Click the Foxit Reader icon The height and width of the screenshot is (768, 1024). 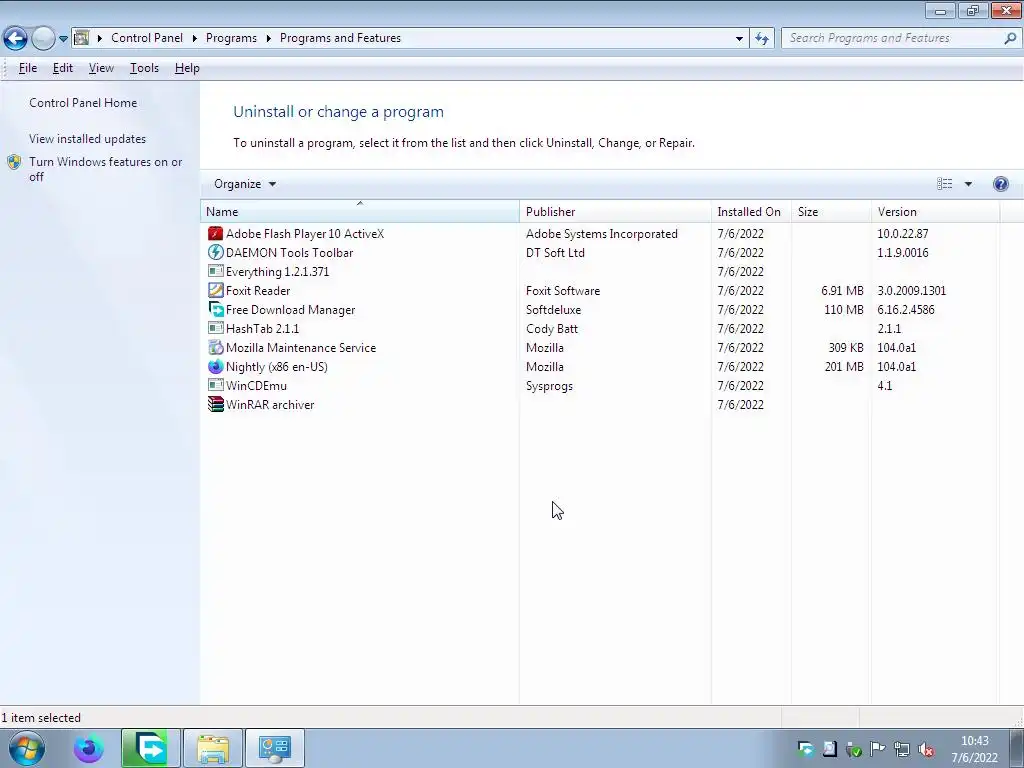coord(216,290)
